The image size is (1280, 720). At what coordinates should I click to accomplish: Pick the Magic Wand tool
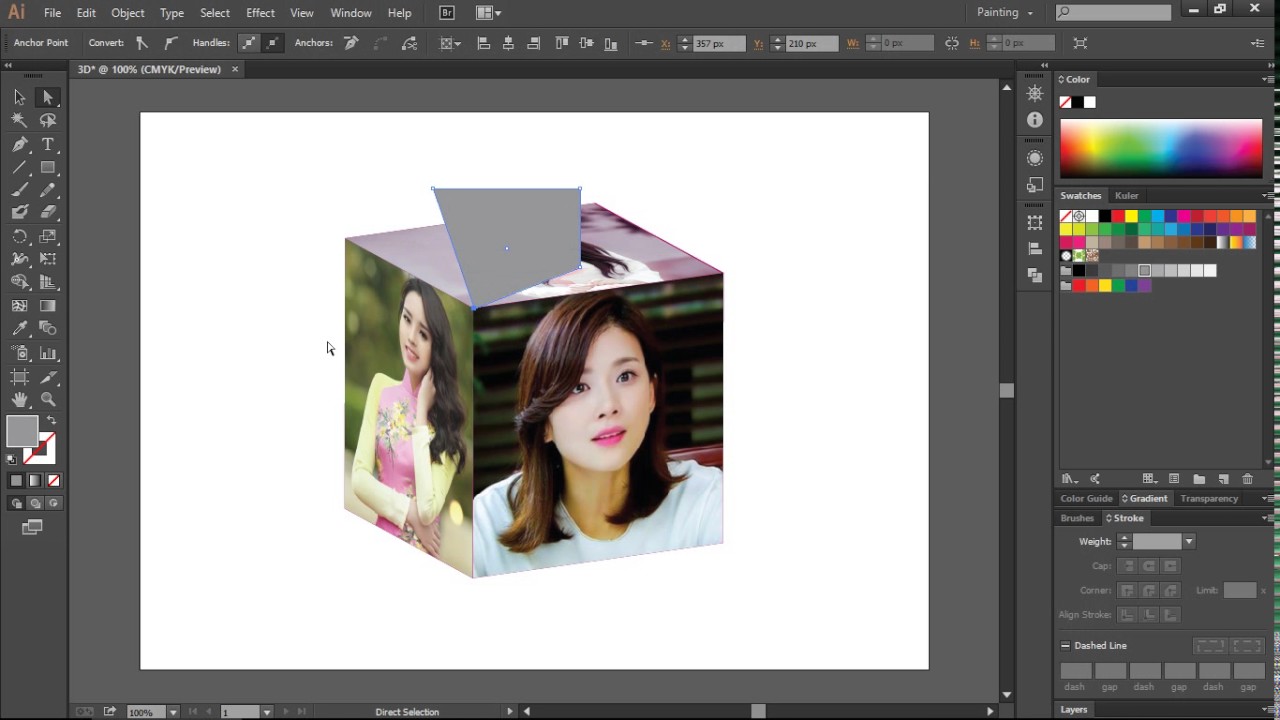[x=19, y=120]
